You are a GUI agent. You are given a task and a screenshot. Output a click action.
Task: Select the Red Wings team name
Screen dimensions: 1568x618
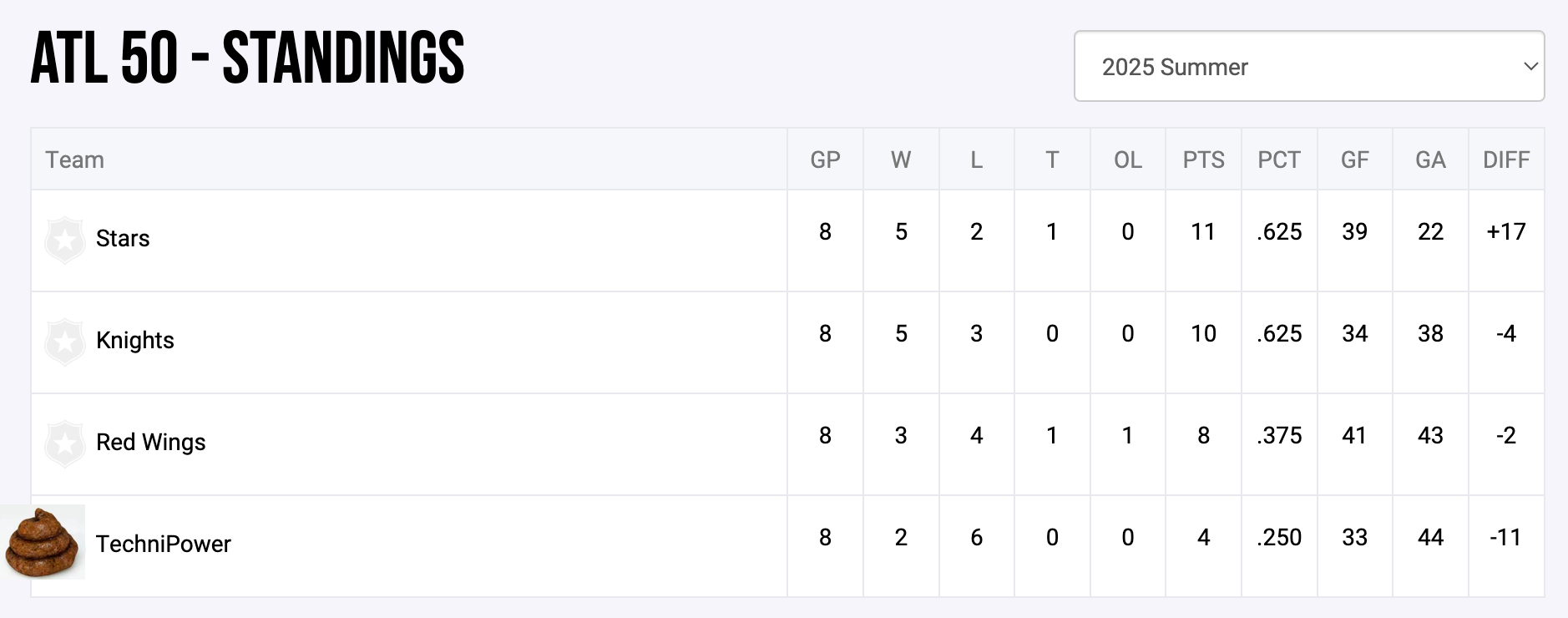coord(151,443)
